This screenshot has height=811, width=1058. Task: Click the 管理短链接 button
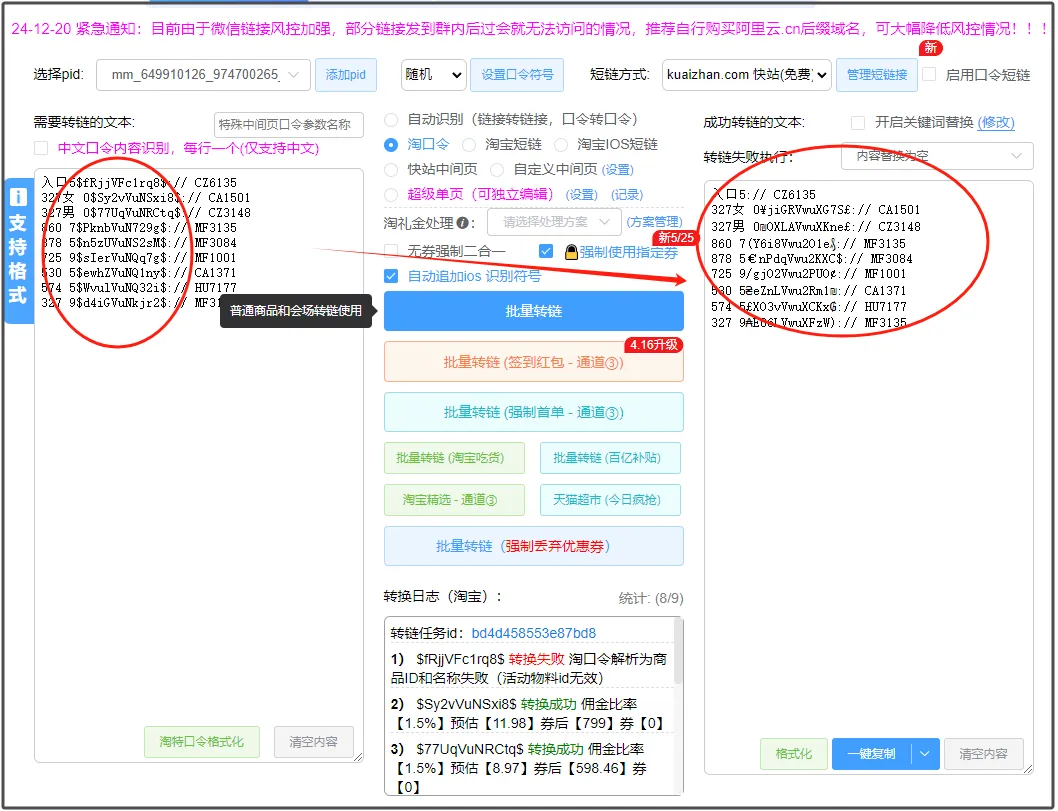[x=876, y=74]
